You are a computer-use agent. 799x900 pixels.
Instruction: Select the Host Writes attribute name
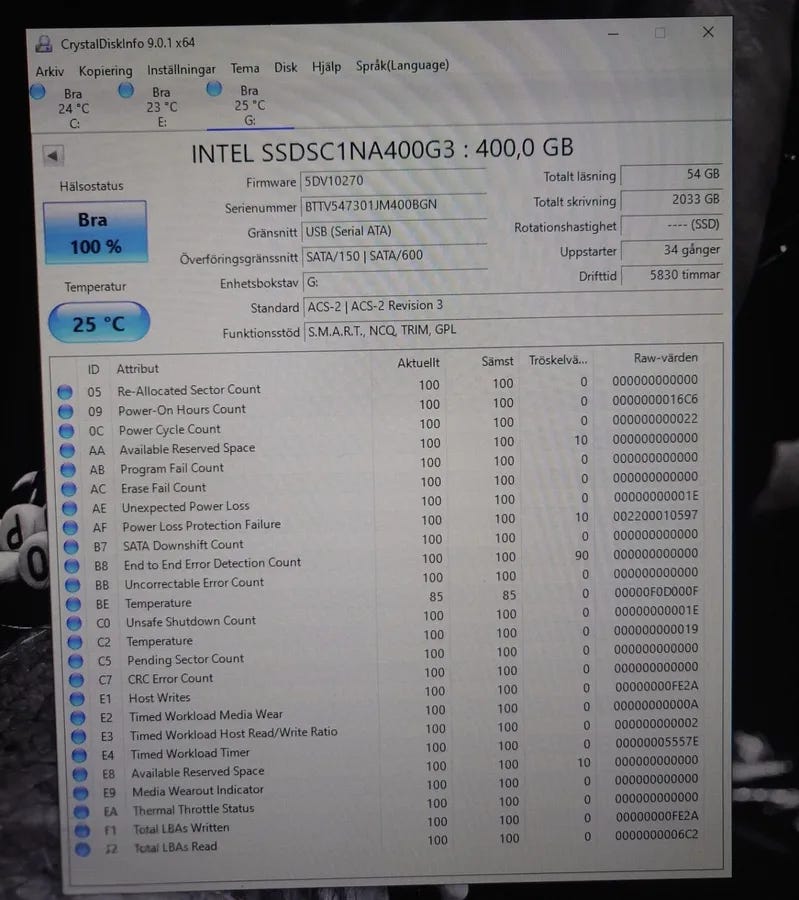pyautogui.click(x=160, y=697)
